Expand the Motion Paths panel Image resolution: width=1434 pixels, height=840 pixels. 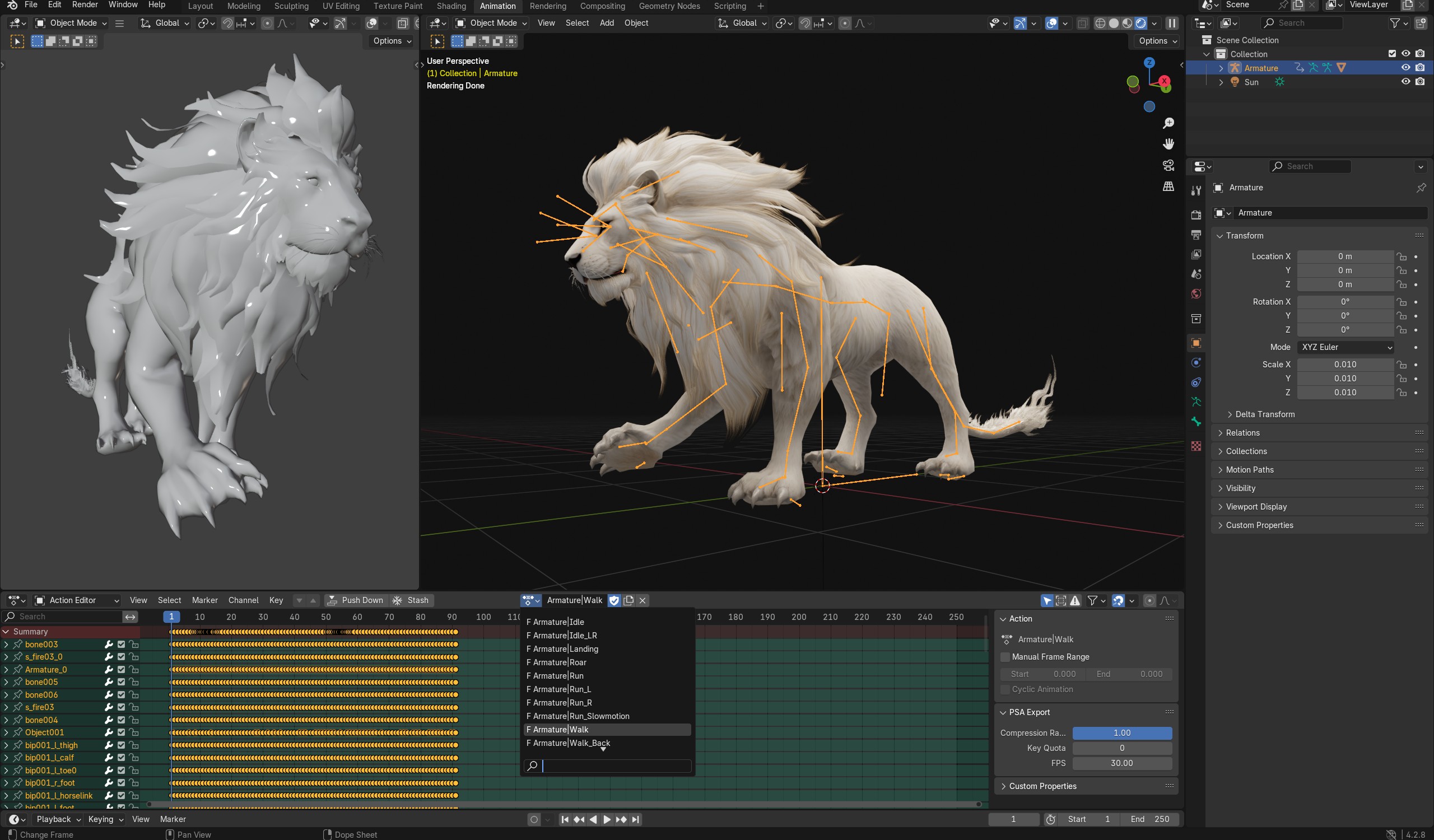pos(1250,469)
